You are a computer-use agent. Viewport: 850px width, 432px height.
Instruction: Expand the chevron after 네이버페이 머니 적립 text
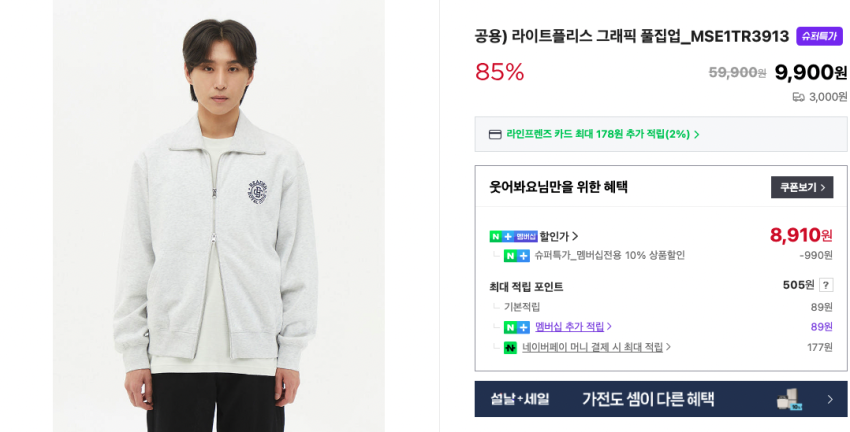tap(669, 347)
